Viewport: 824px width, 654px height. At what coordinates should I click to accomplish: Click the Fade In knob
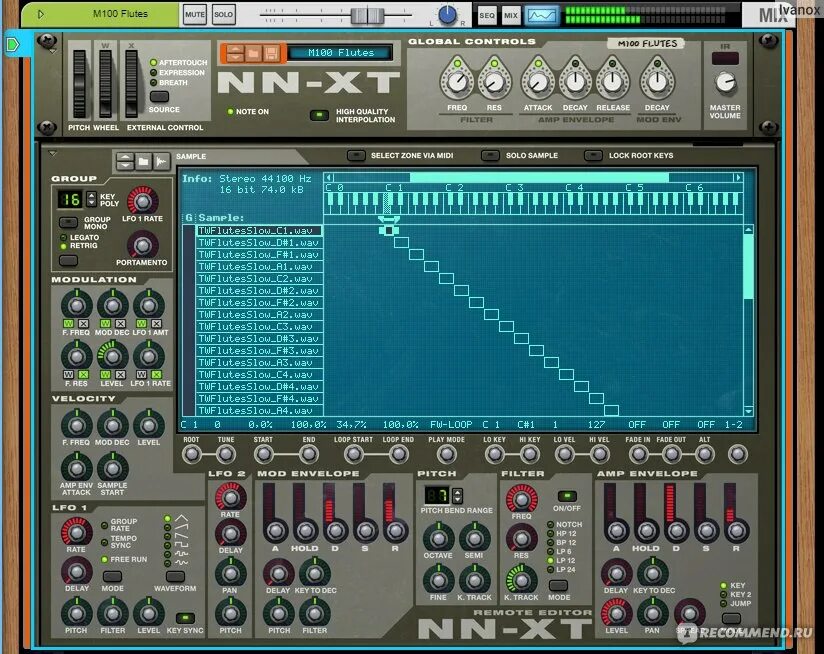pyautogui.click(x=638, y=454)
